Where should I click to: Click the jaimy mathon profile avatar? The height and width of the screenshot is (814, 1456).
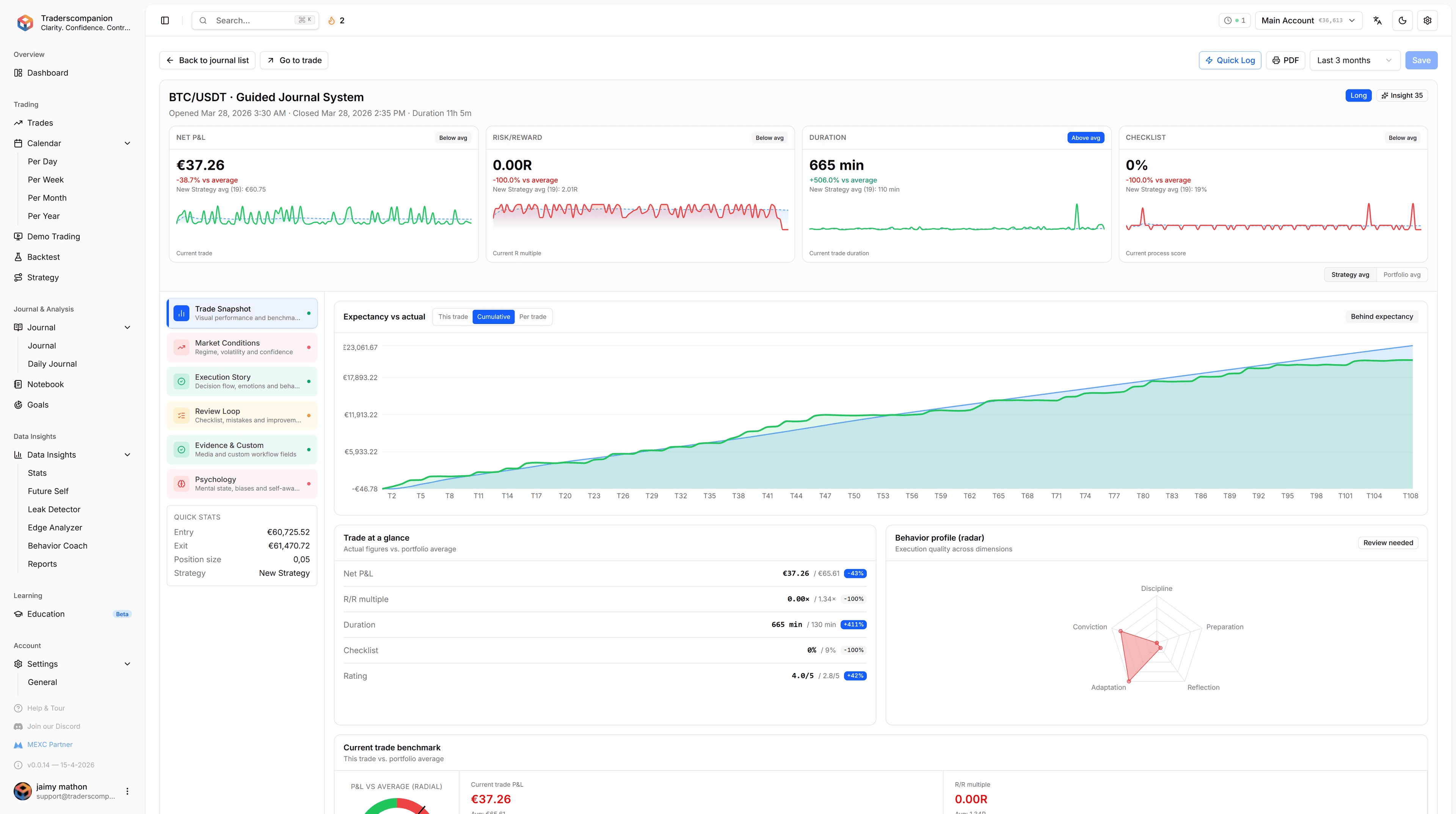point(23,791)
